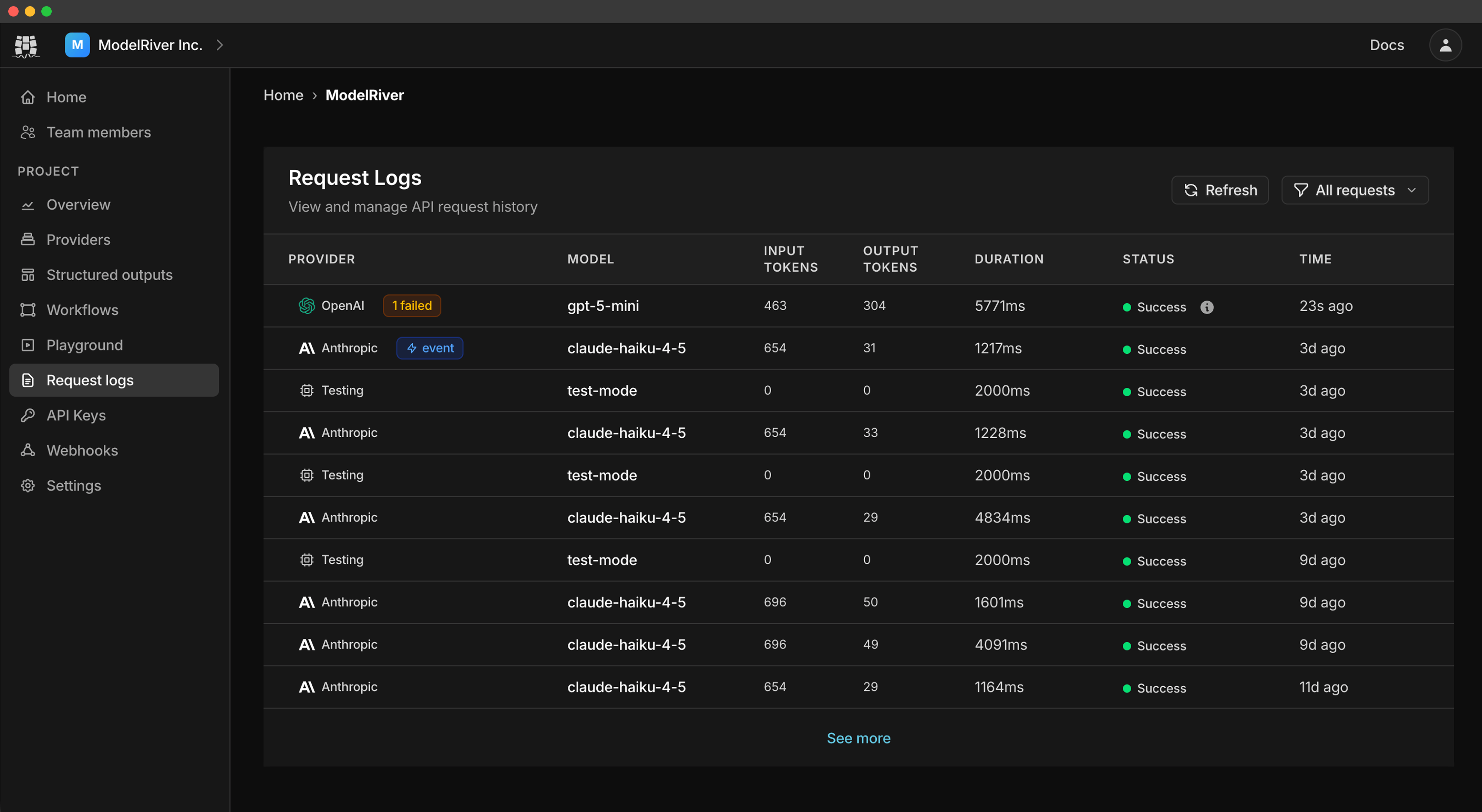1482x812 pixels.
Task: Select the Structured outputs sidebar icon
Action: [28, 274]
